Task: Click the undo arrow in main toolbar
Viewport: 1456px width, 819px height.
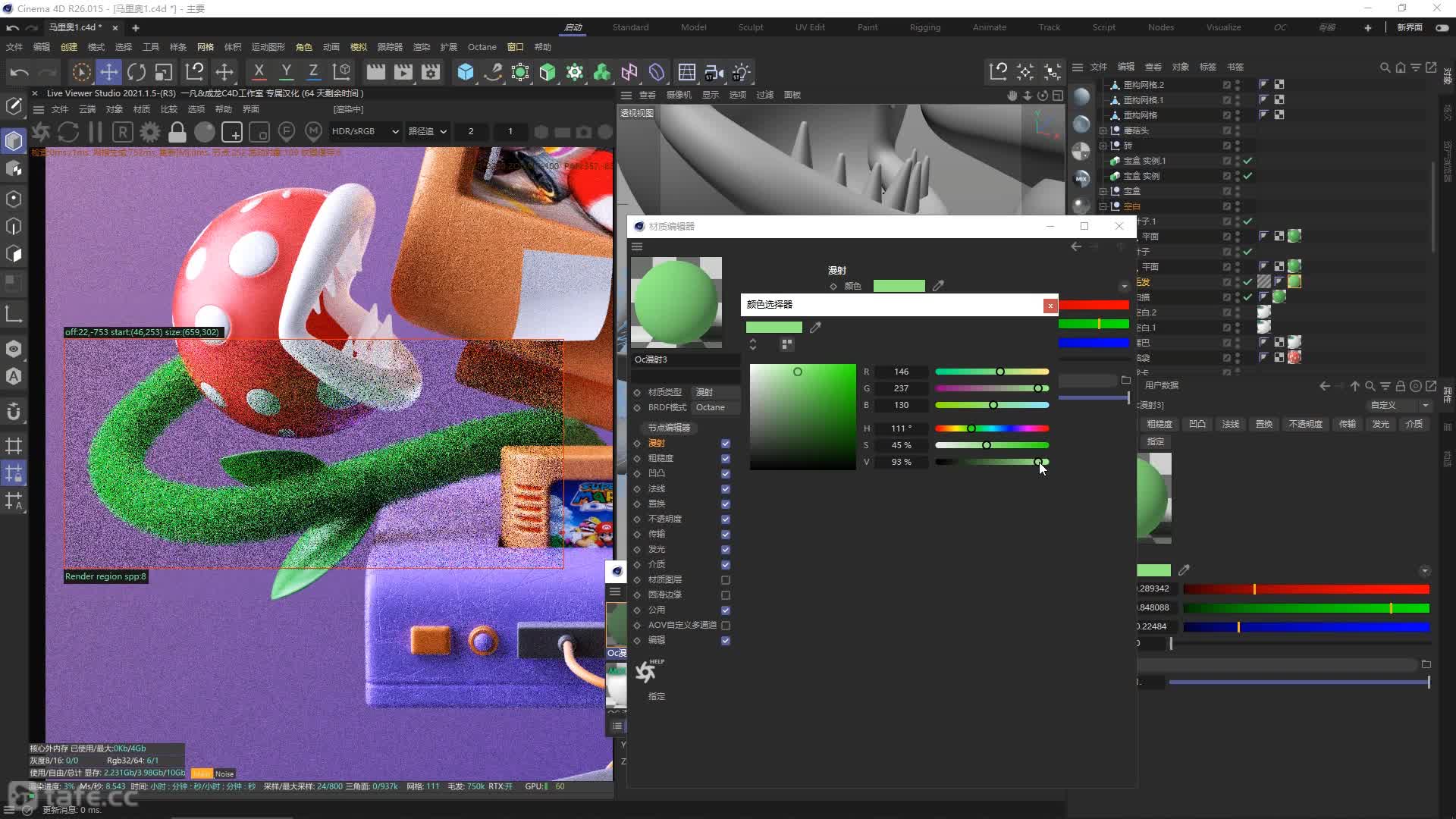Action: point(20,72)
